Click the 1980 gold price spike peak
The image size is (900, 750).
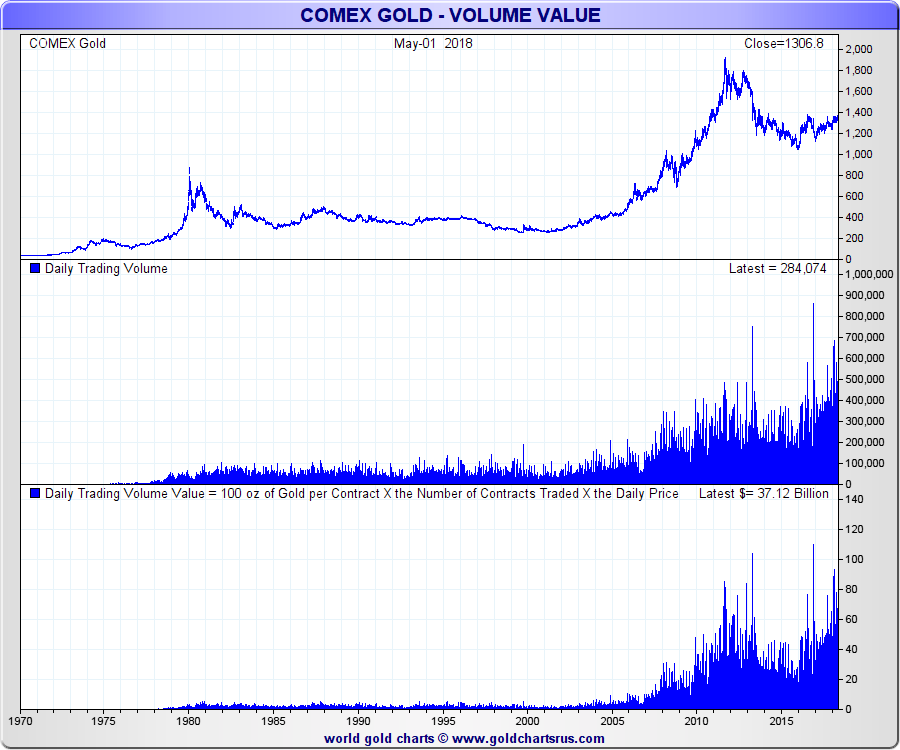[x=189, y=169]
